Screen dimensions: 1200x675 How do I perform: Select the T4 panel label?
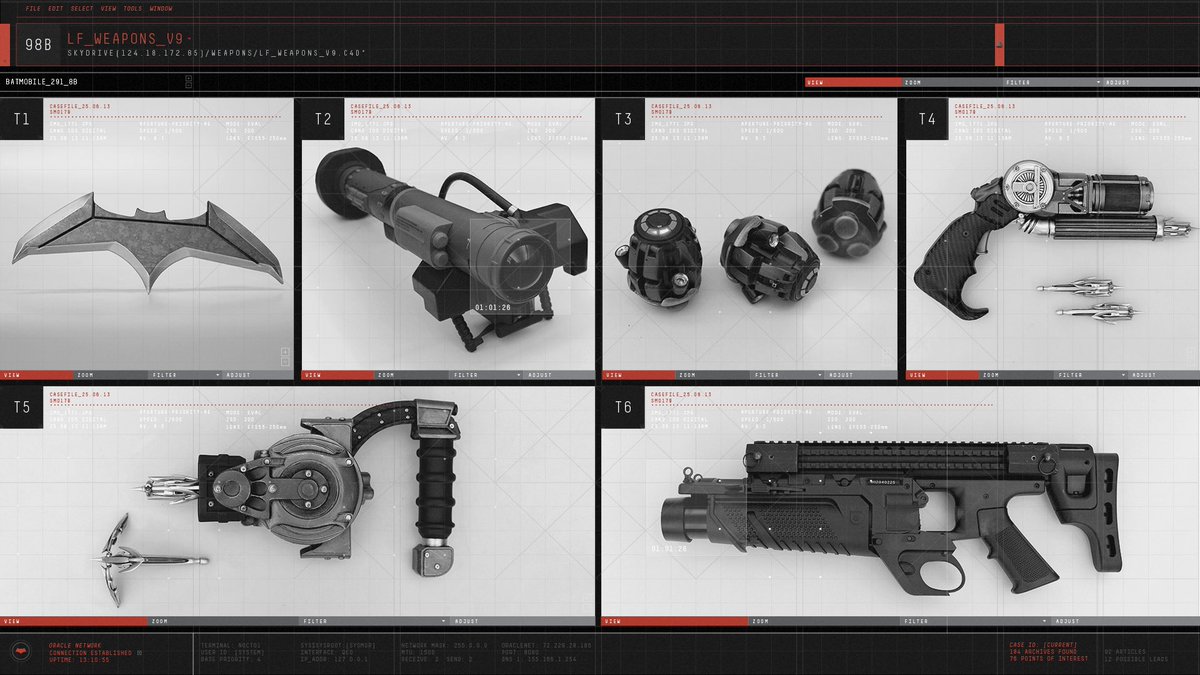click(x=927, y=119)
